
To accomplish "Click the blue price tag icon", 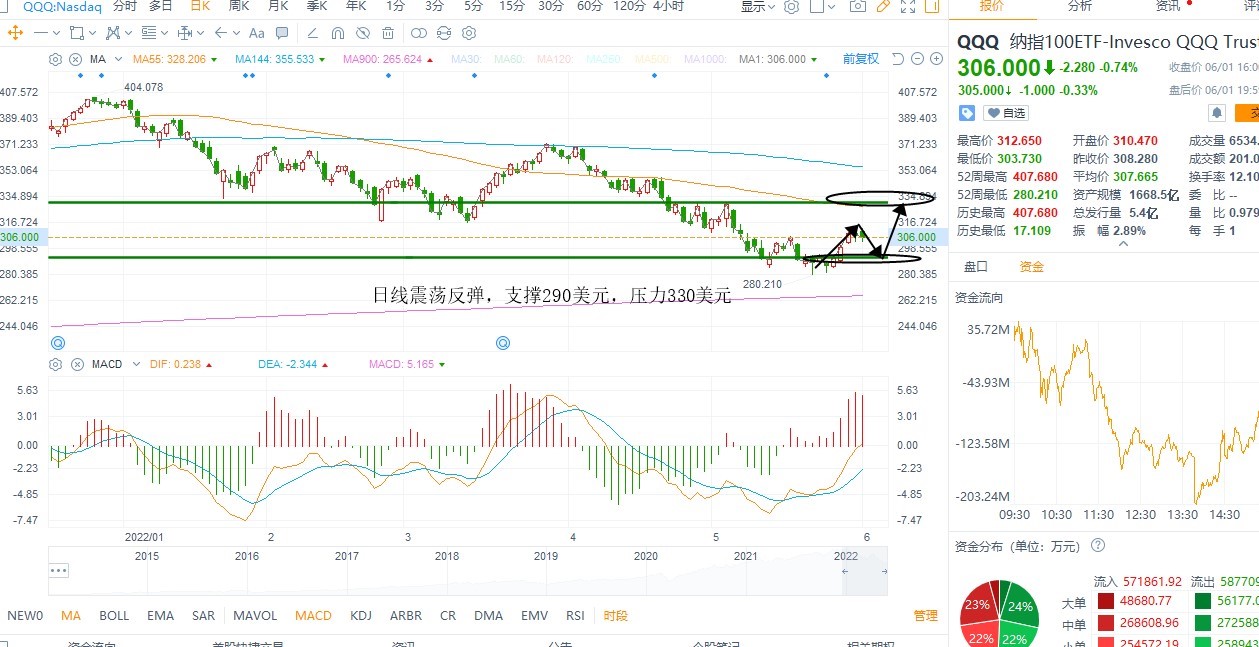I will [967, 113].
